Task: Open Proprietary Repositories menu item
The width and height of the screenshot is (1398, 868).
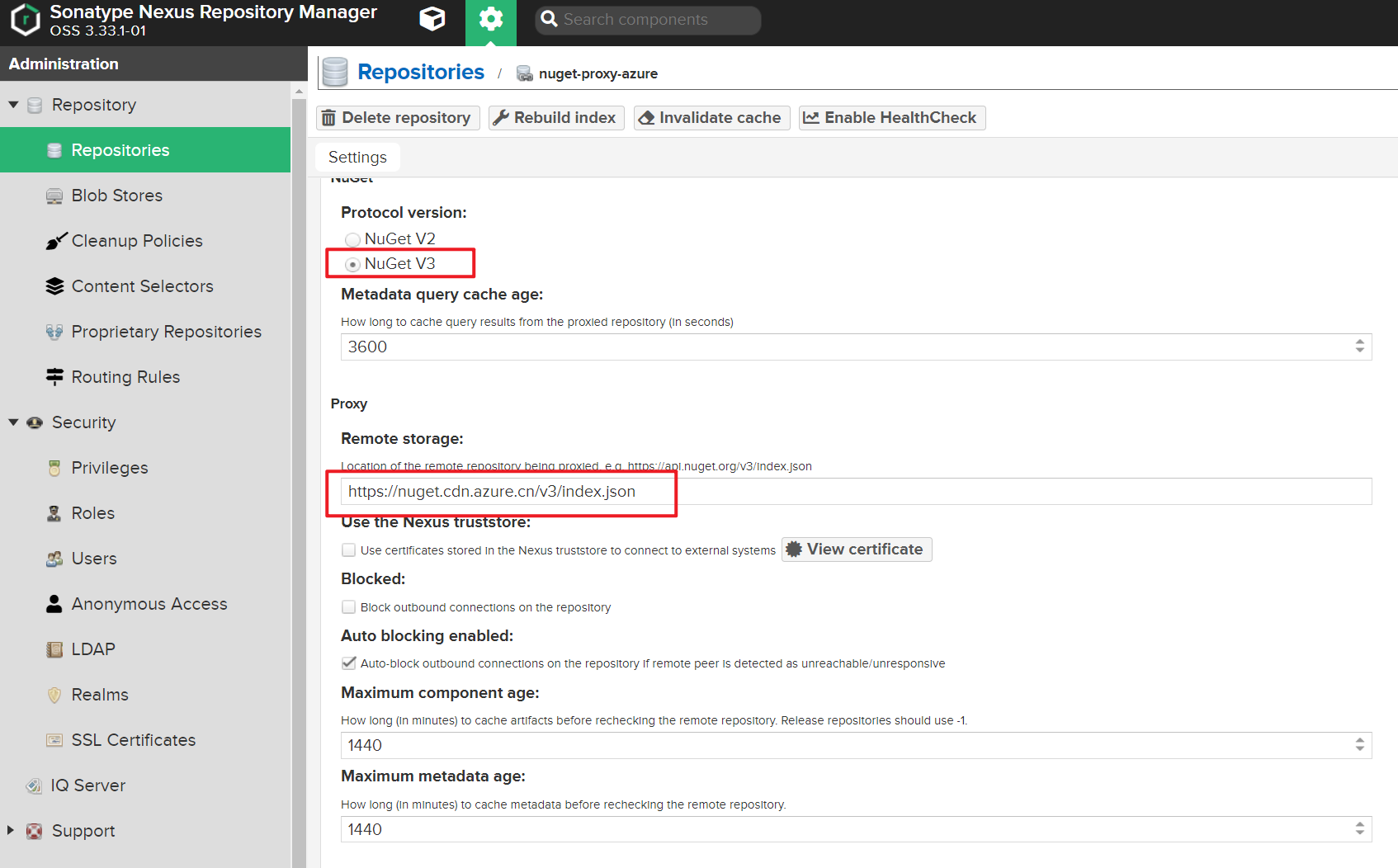Action: [145, 332]
